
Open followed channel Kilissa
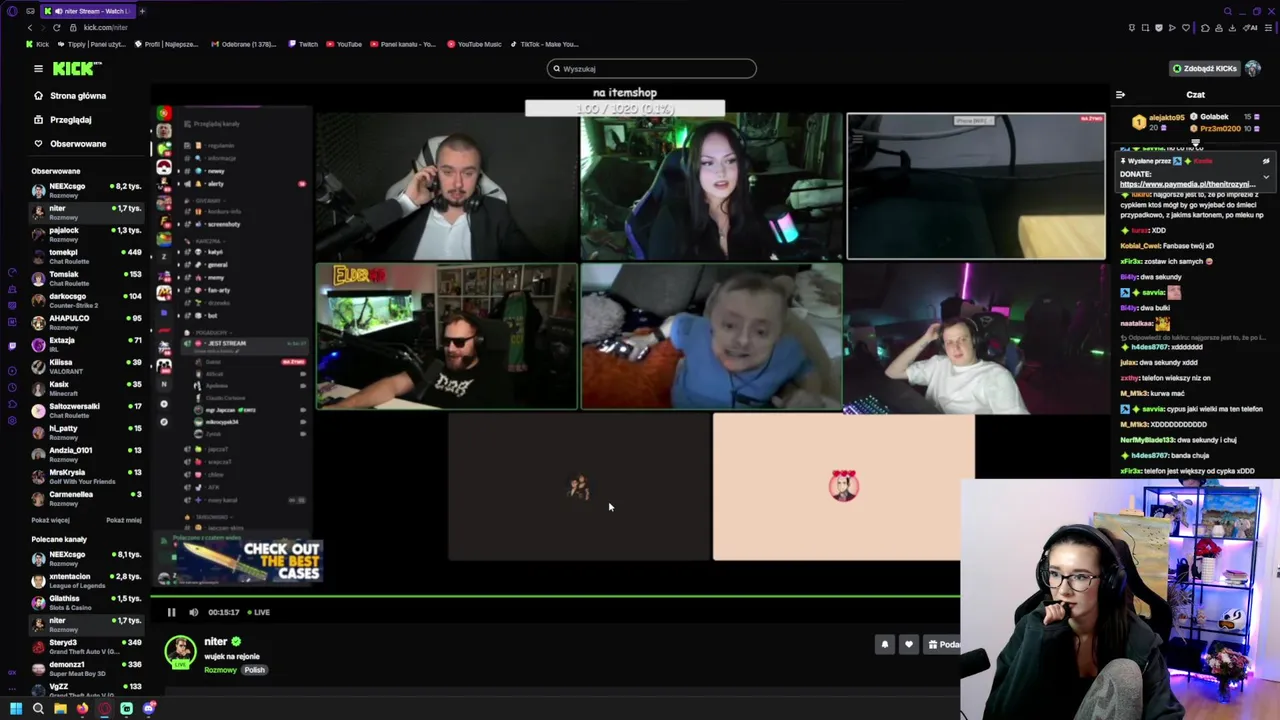(87, 366)
